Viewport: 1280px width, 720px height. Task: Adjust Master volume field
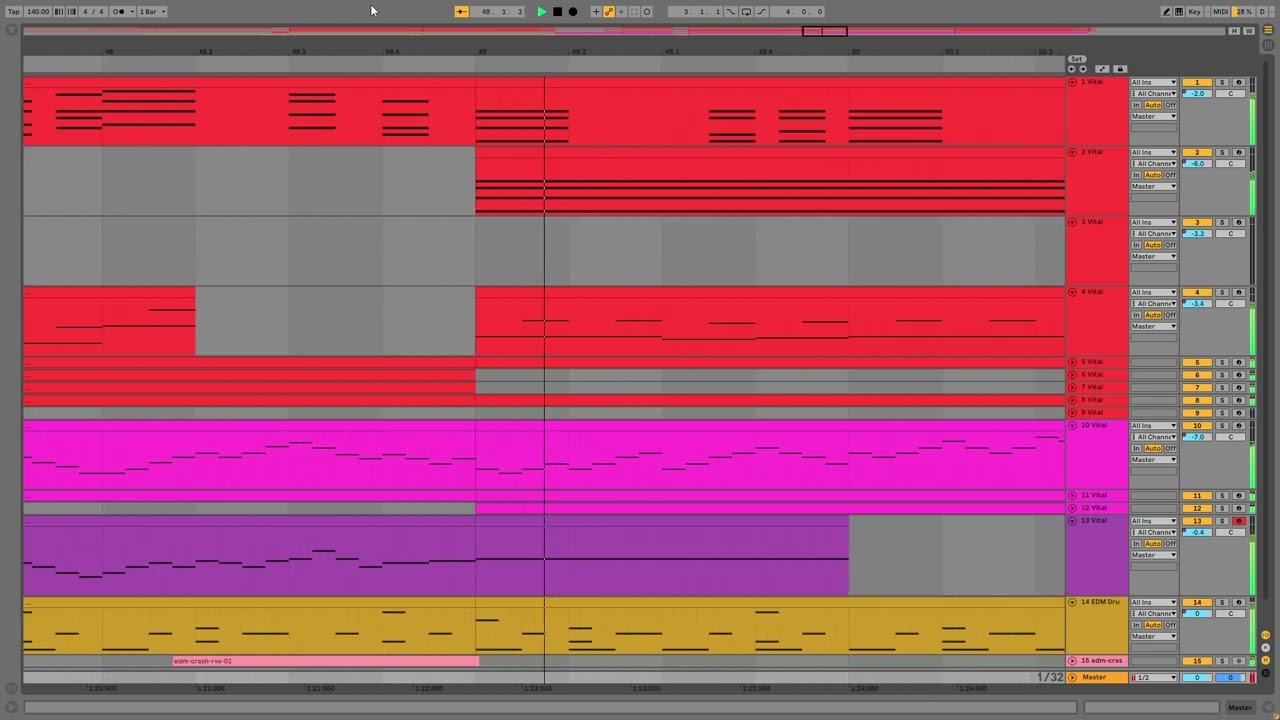pyautogui.click(x=1197, y=678)
